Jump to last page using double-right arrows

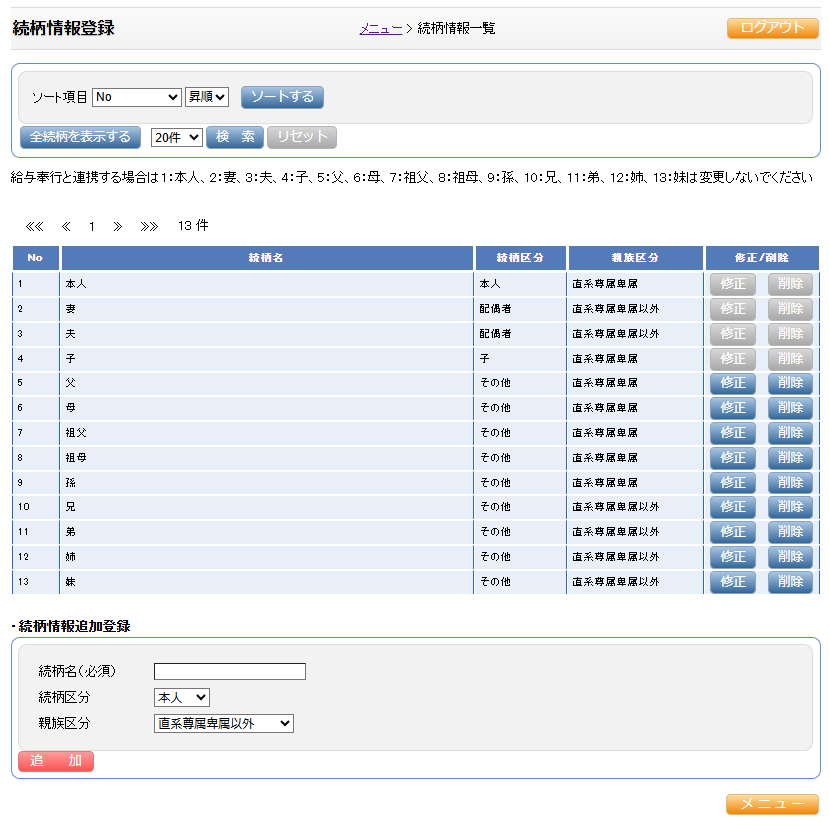click(x=149, y=226)
